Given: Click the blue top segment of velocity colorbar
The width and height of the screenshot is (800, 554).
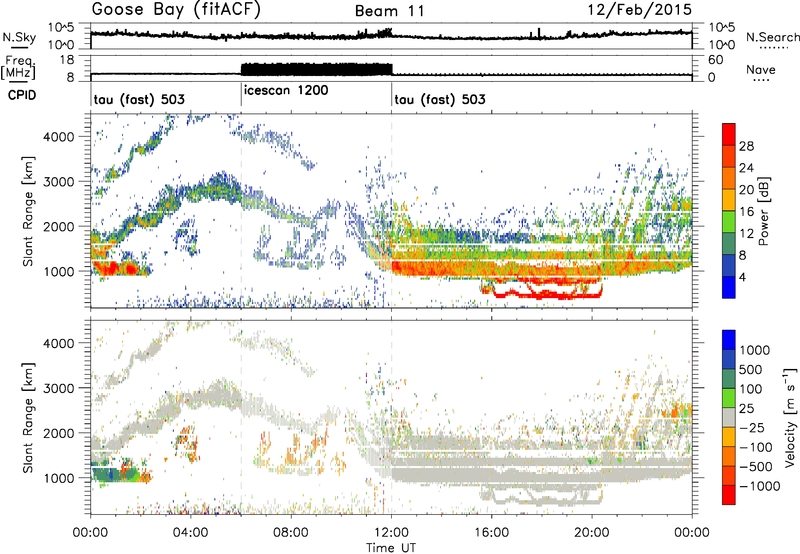Looking at the screenshot, I should 729,340.
